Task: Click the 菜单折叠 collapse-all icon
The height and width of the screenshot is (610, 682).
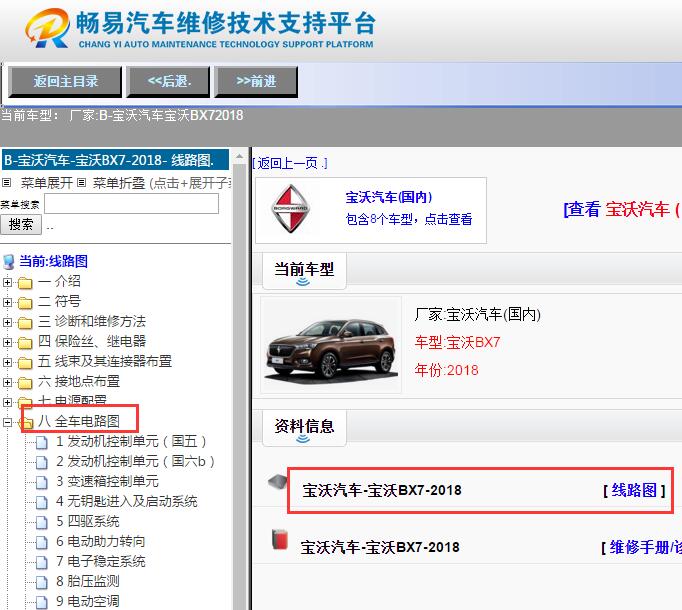Action: [81, 183]
